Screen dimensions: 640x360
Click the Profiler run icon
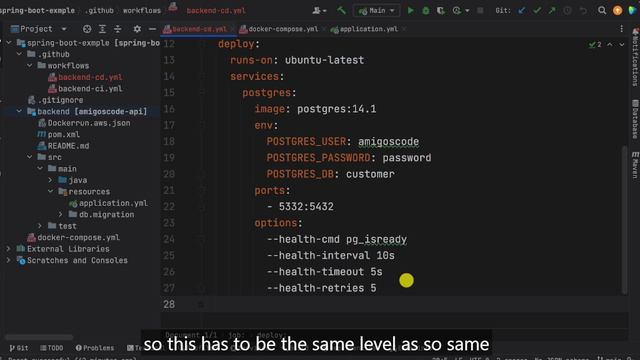coord(457,11)
